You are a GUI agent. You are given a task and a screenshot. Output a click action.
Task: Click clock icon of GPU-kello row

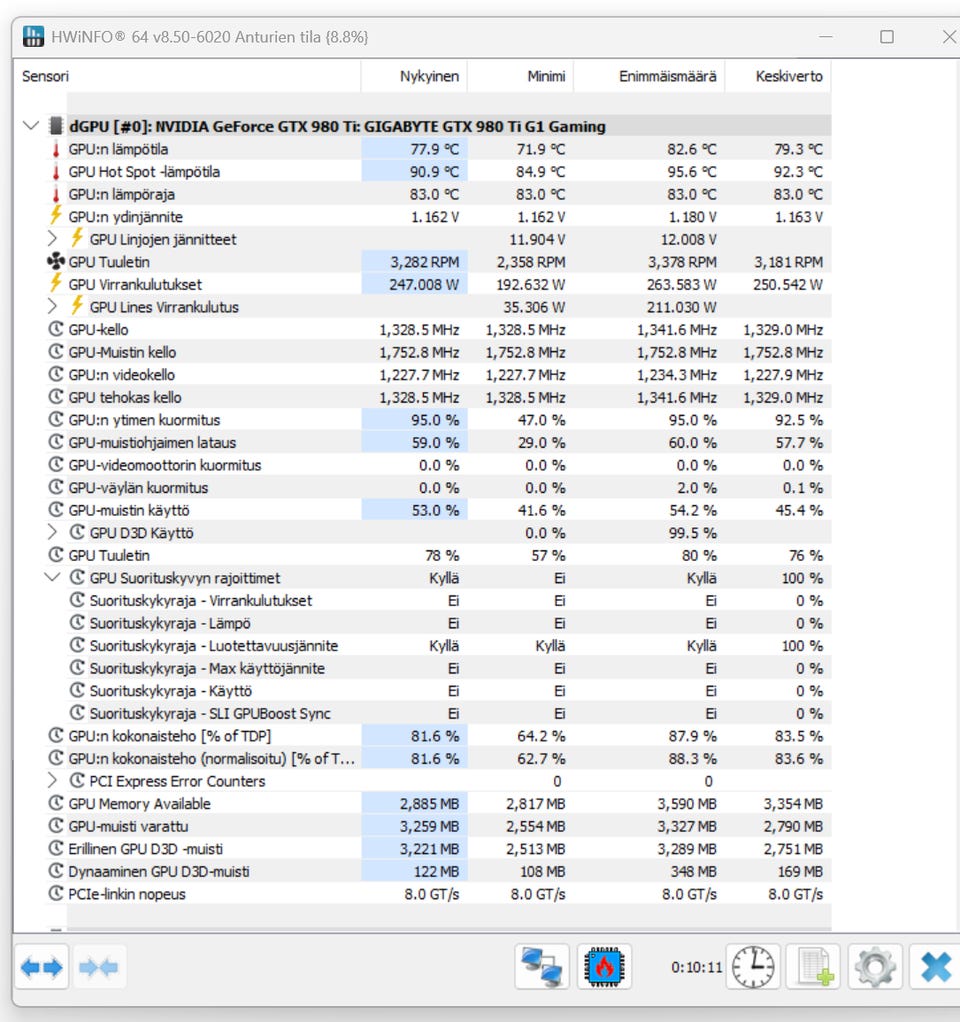(x=56, y=330)
